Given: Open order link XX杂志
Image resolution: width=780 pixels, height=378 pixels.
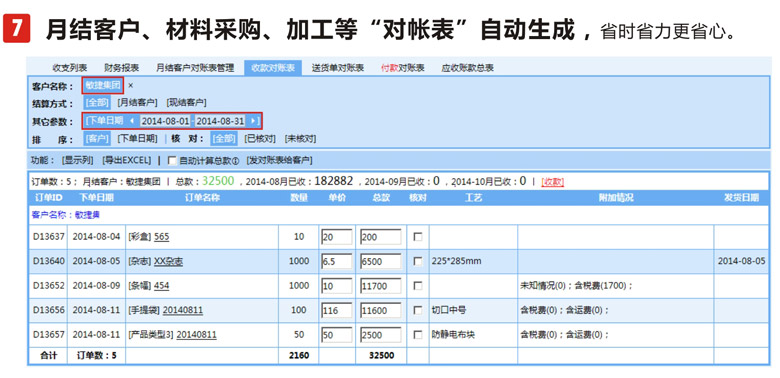Looking at the screenshot, I should [x=168, y=261].
